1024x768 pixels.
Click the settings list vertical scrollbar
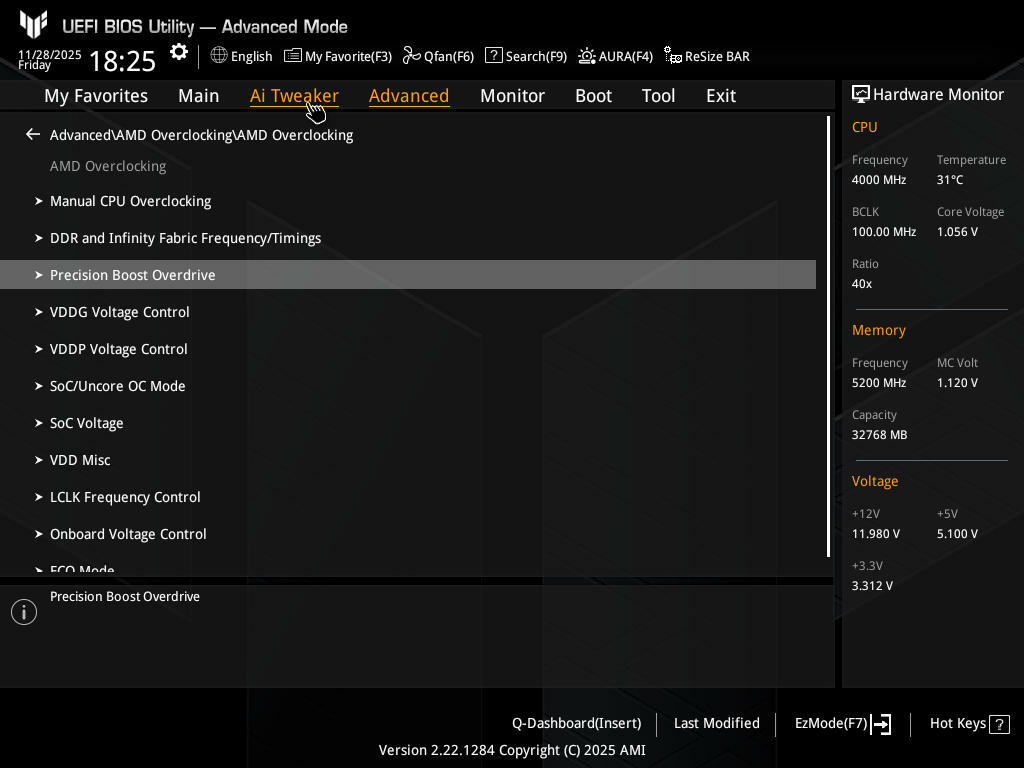[828, 336]
